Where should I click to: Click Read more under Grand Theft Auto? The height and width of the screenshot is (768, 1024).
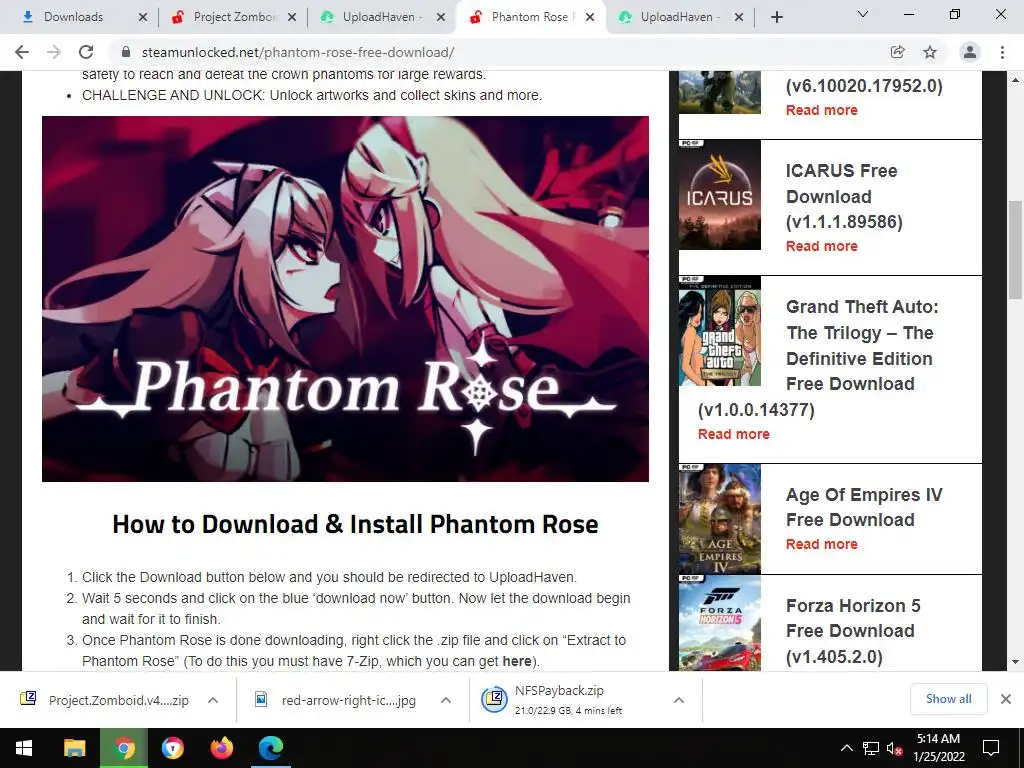(733, 434)
